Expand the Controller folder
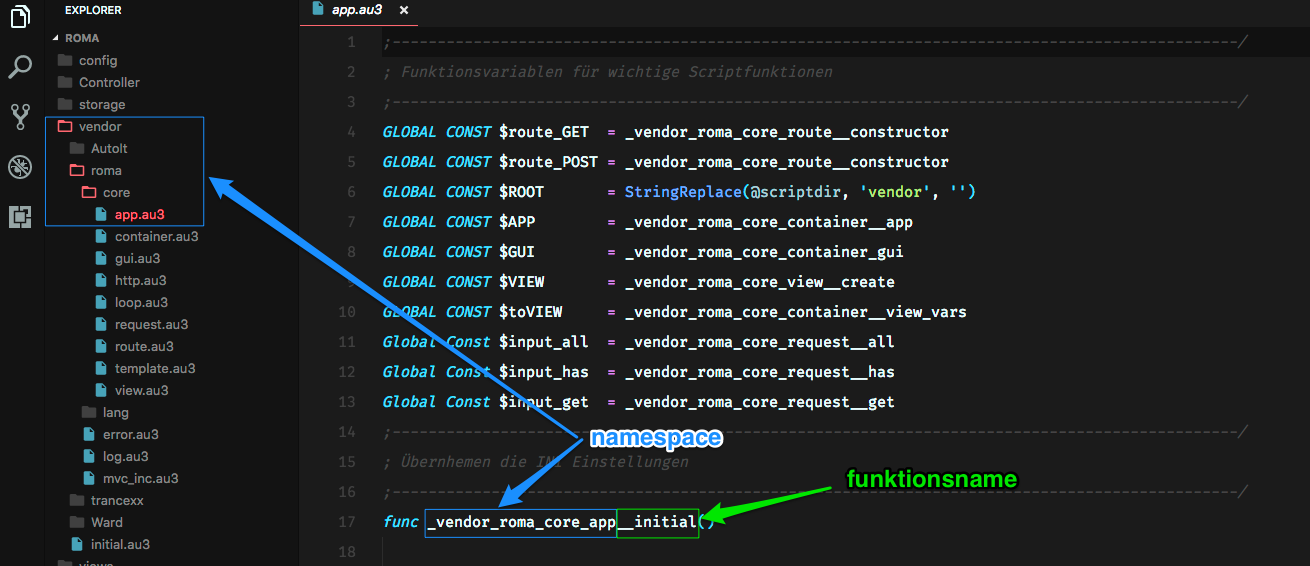1310x566 pixels. coord(108,83)
